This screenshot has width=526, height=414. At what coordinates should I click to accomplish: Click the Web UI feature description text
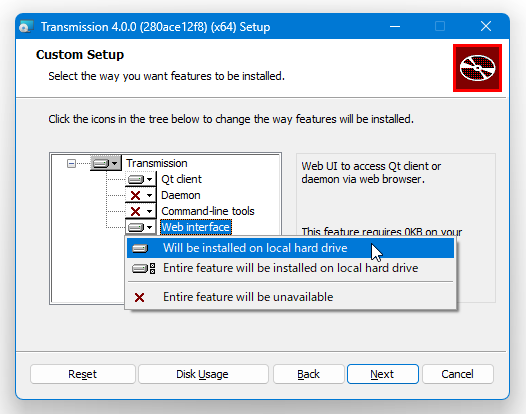[371, 173]
